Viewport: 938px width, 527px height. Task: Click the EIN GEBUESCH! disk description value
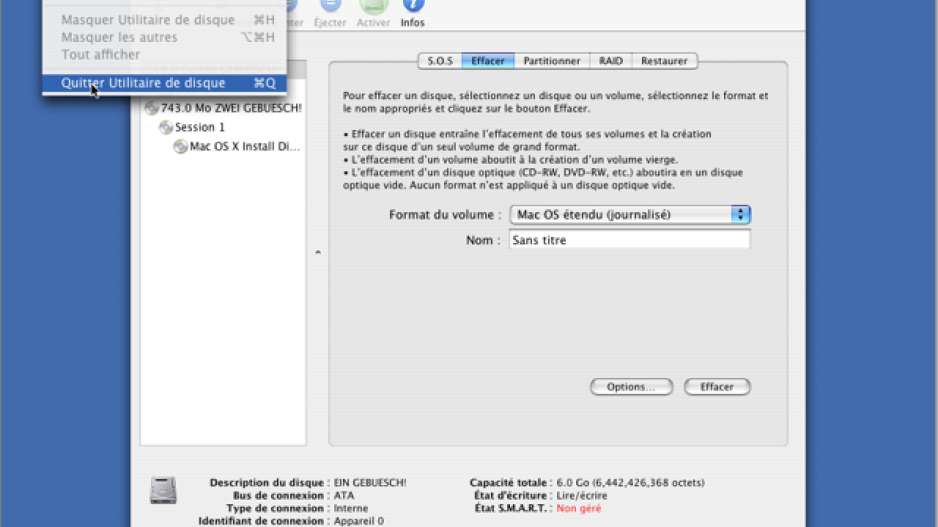point(370,483)
